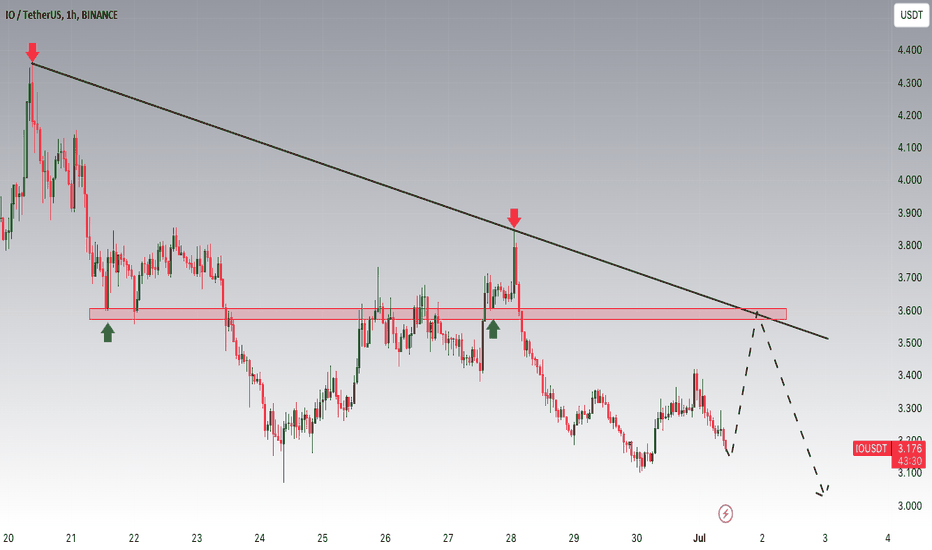Image resolution: width=932 pixels, height=550 pixels.
Task: Click the 4.100 price axis label
Action: (x=909, y=147)
